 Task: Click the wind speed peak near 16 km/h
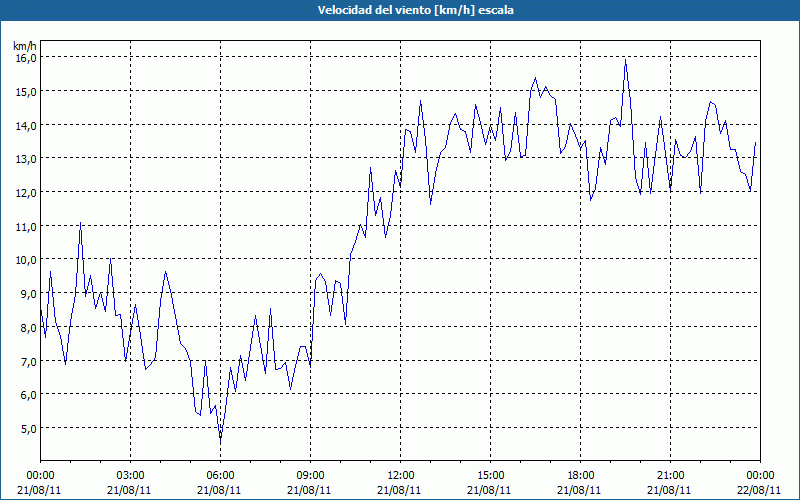[x=626, y=60]
